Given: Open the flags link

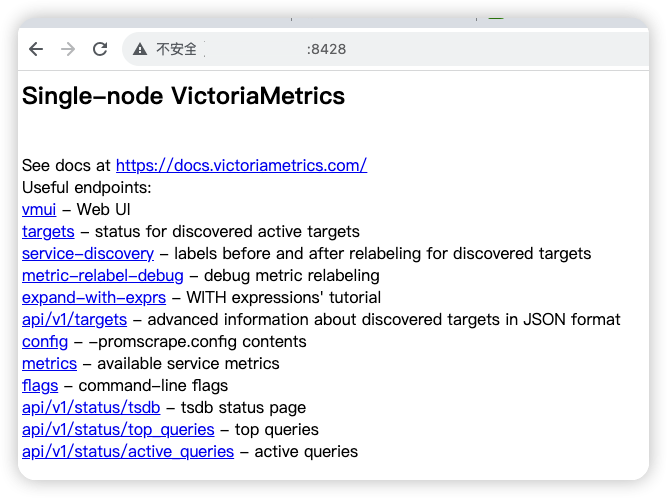Looking at the screenshot, I should click(x=40, y=386).
